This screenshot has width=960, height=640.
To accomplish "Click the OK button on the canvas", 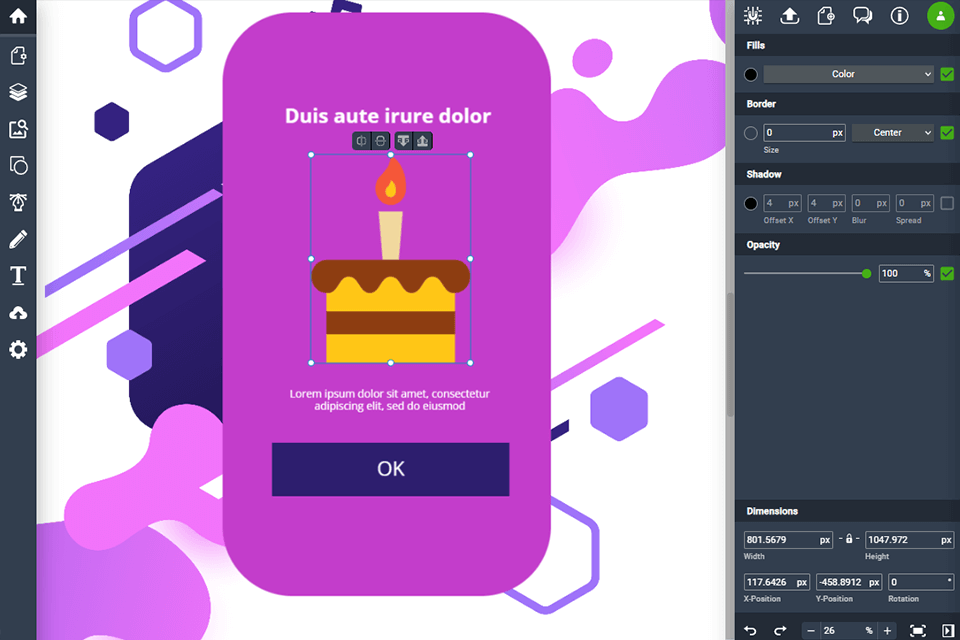I will click(391, 469).
